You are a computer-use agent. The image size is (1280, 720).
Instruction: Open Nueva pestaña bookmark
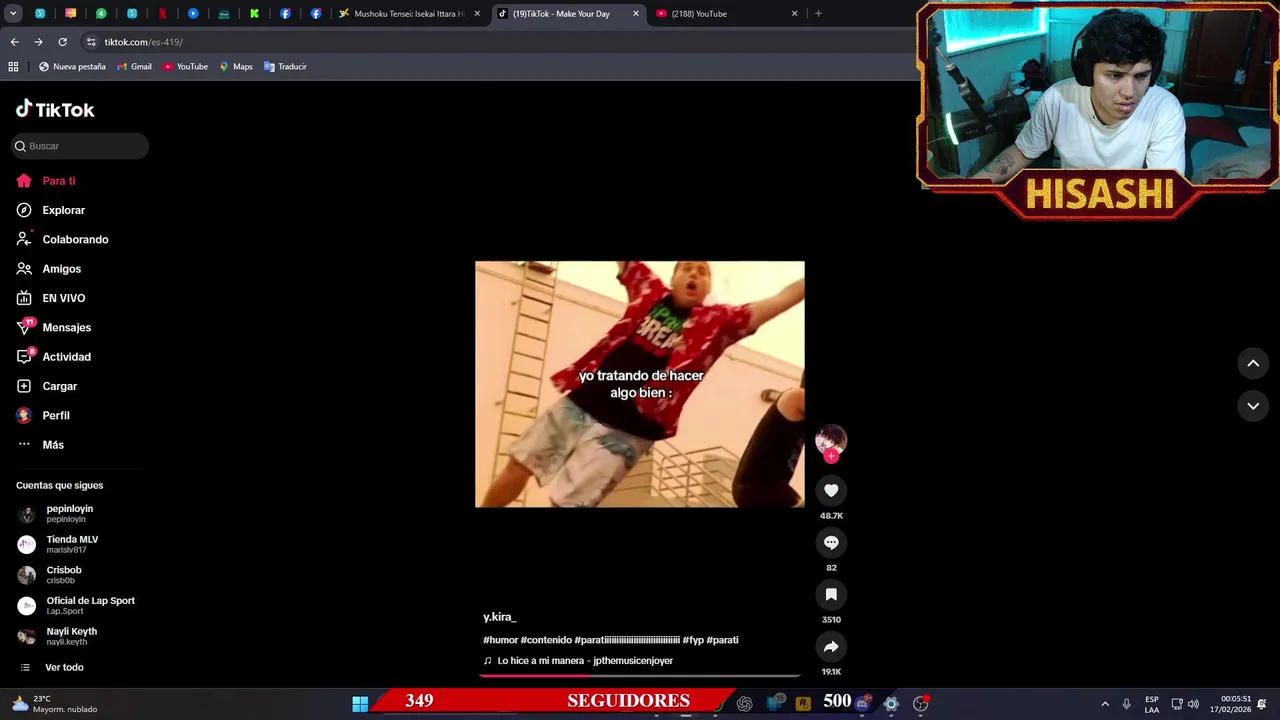click(72, 67)
